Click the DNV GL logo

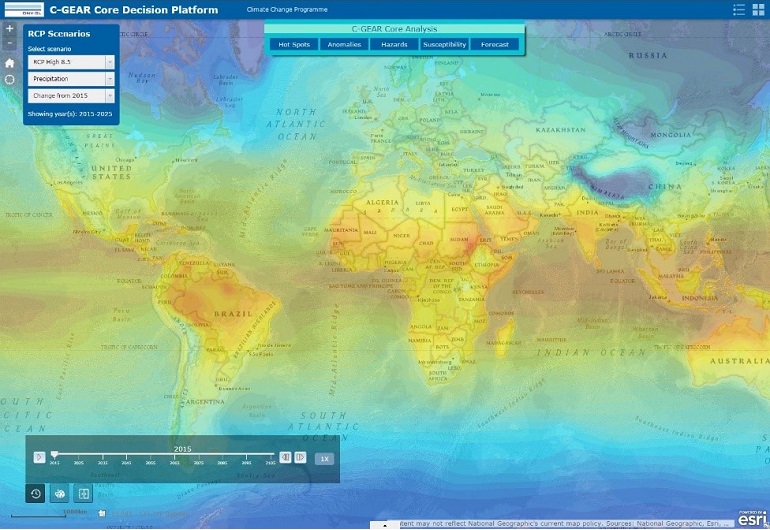click(x=21, y=9)
